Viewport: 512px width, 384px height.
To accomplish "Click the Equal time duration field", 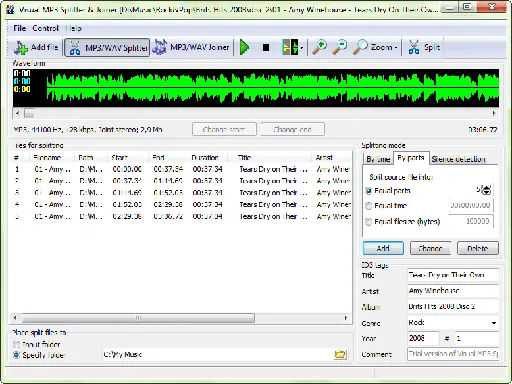I will pyautogui.click(x=471, y=205).
